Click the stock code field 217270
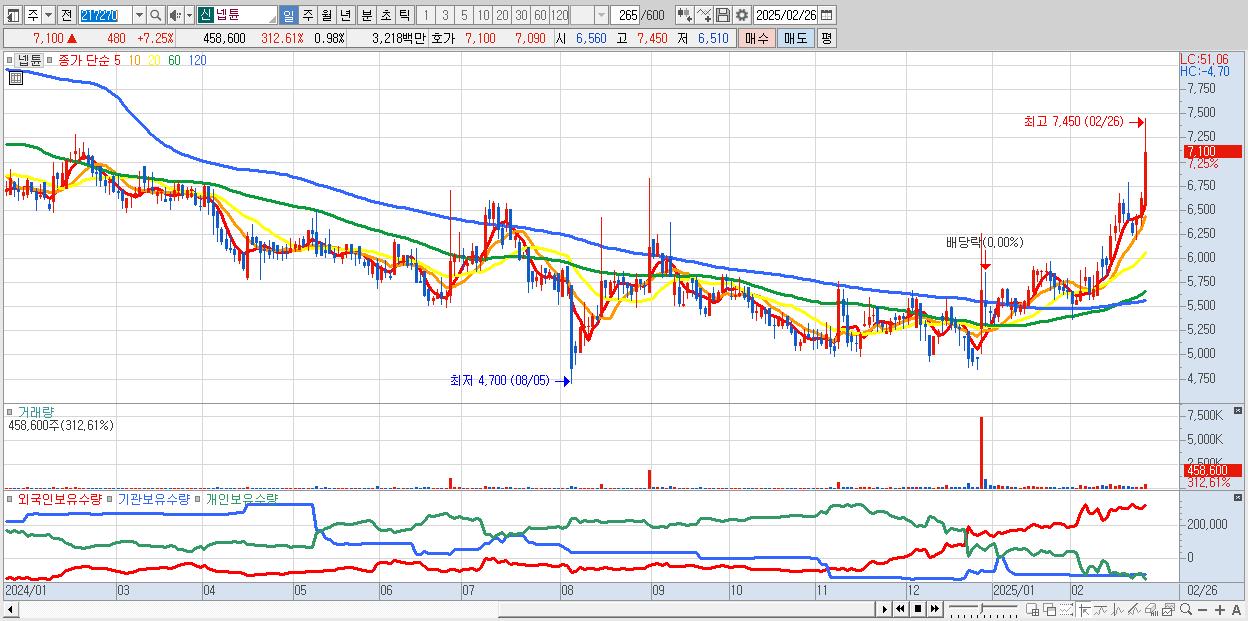 (105, 15)
